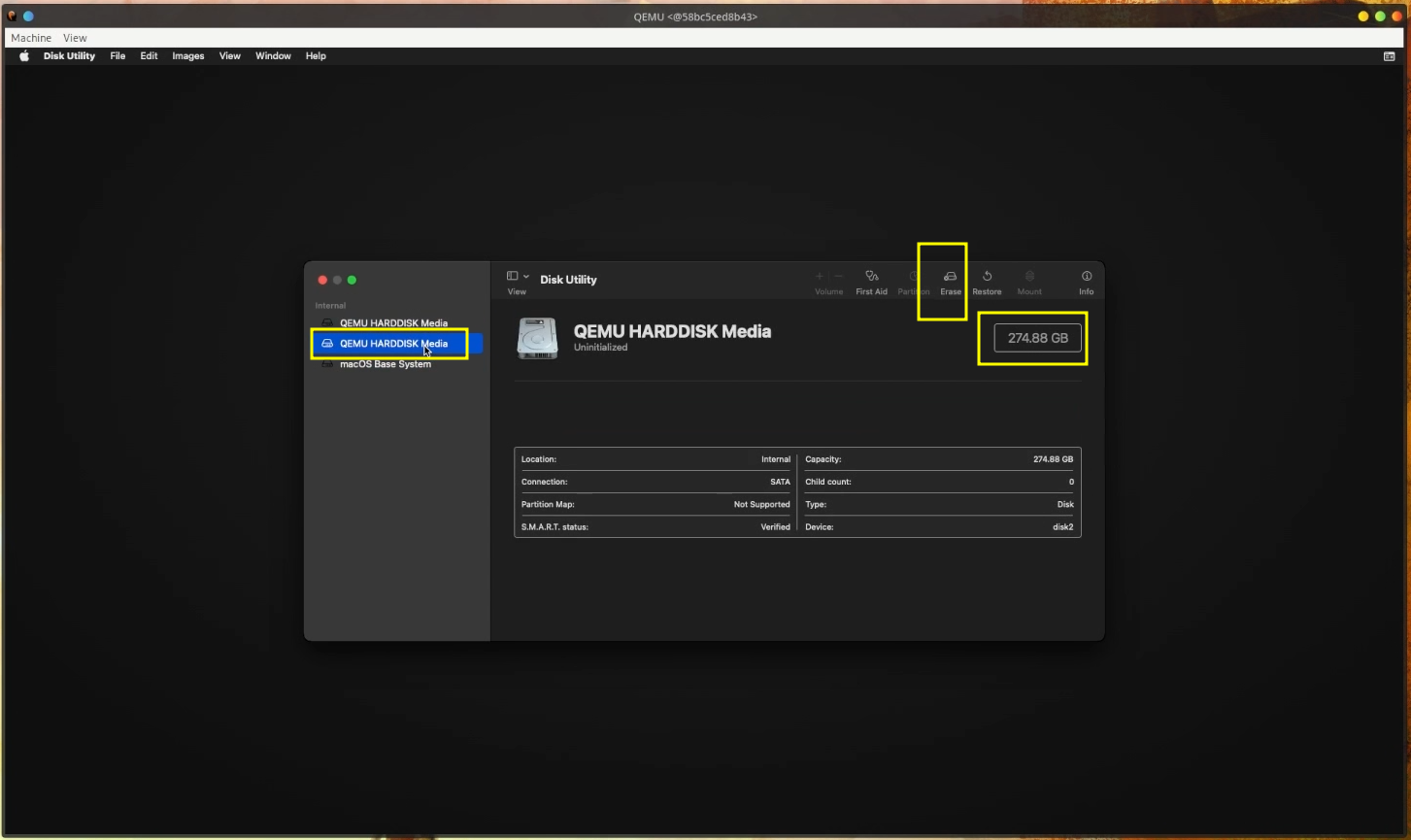Click the Location: label in the info table
1411x840 pixels.
[x=539, y=459]
